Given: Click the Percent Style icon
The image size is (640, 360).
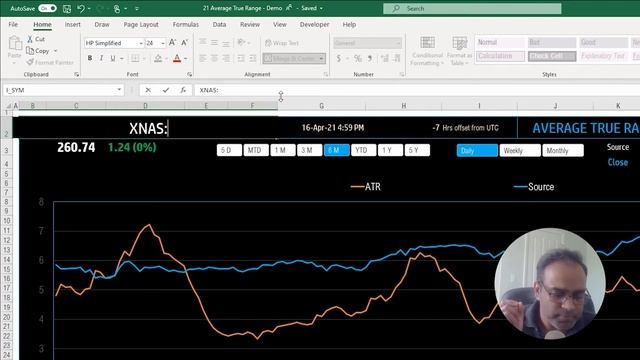Looking at the screenshot, I should [358, 58].
